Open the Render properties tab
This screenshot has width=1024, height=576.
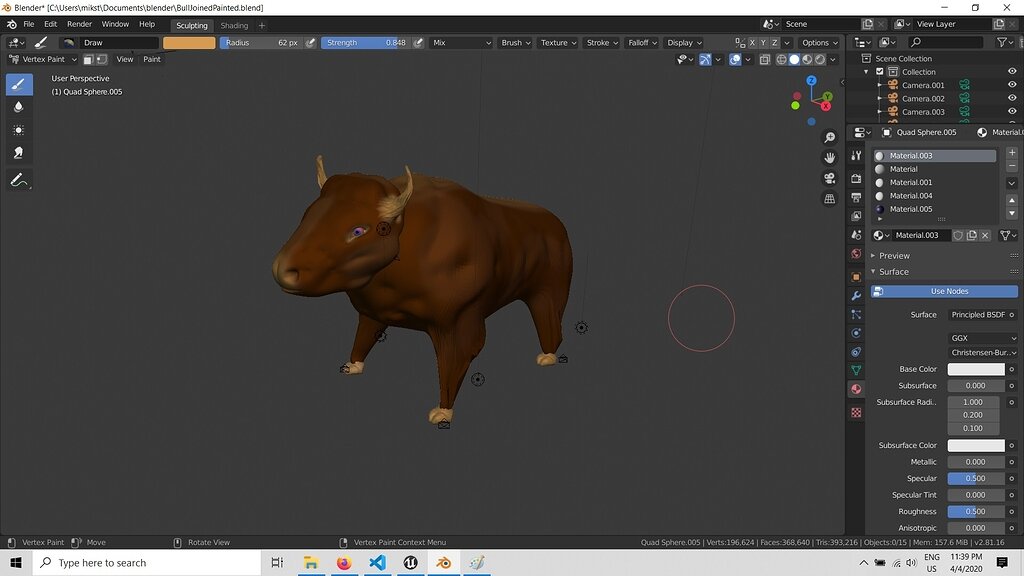(x=856, y=178)
